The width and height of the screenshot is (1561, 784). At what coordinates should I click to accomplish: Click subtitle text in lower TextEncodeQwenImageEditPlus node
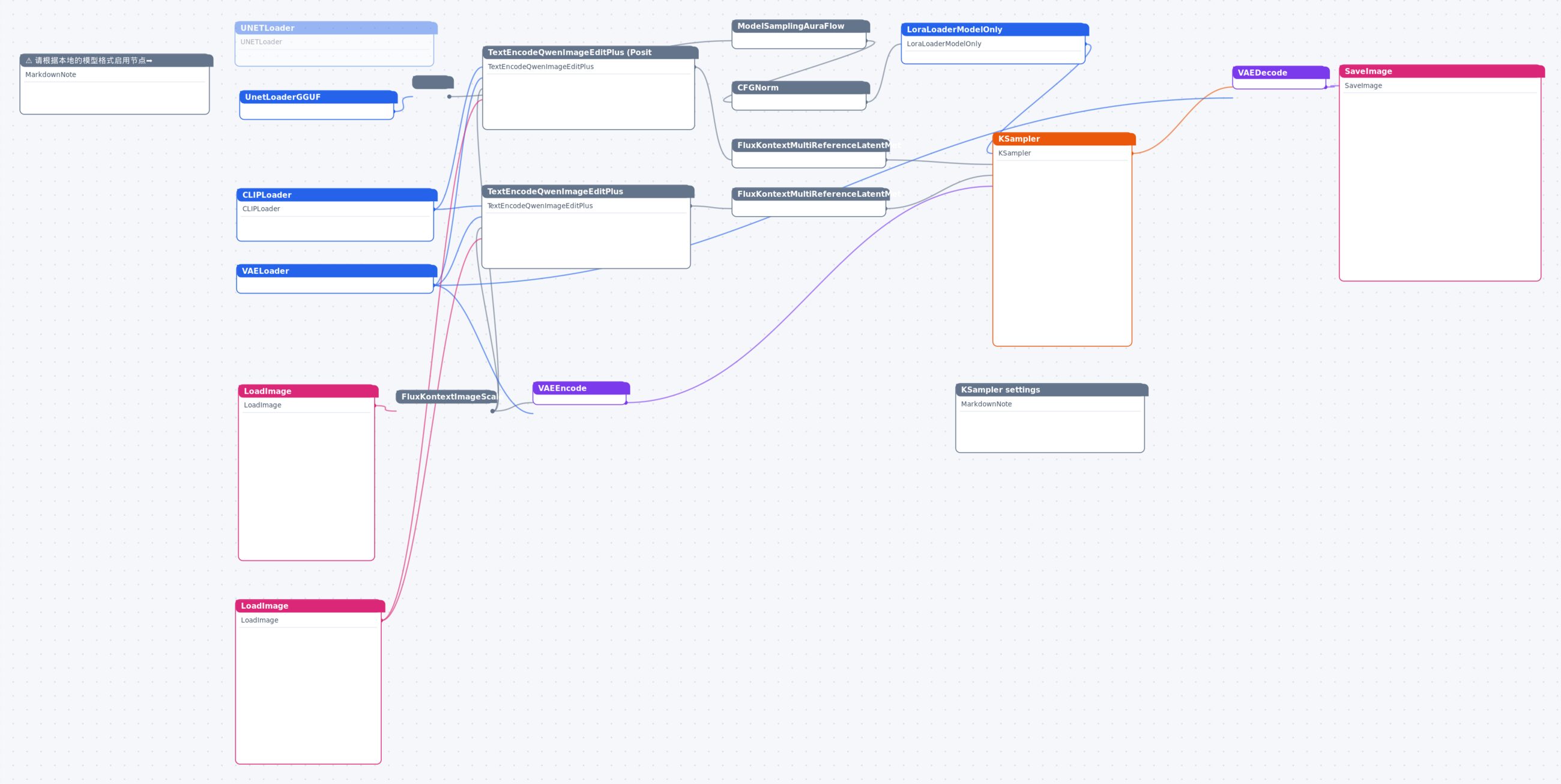coord(540,206)
